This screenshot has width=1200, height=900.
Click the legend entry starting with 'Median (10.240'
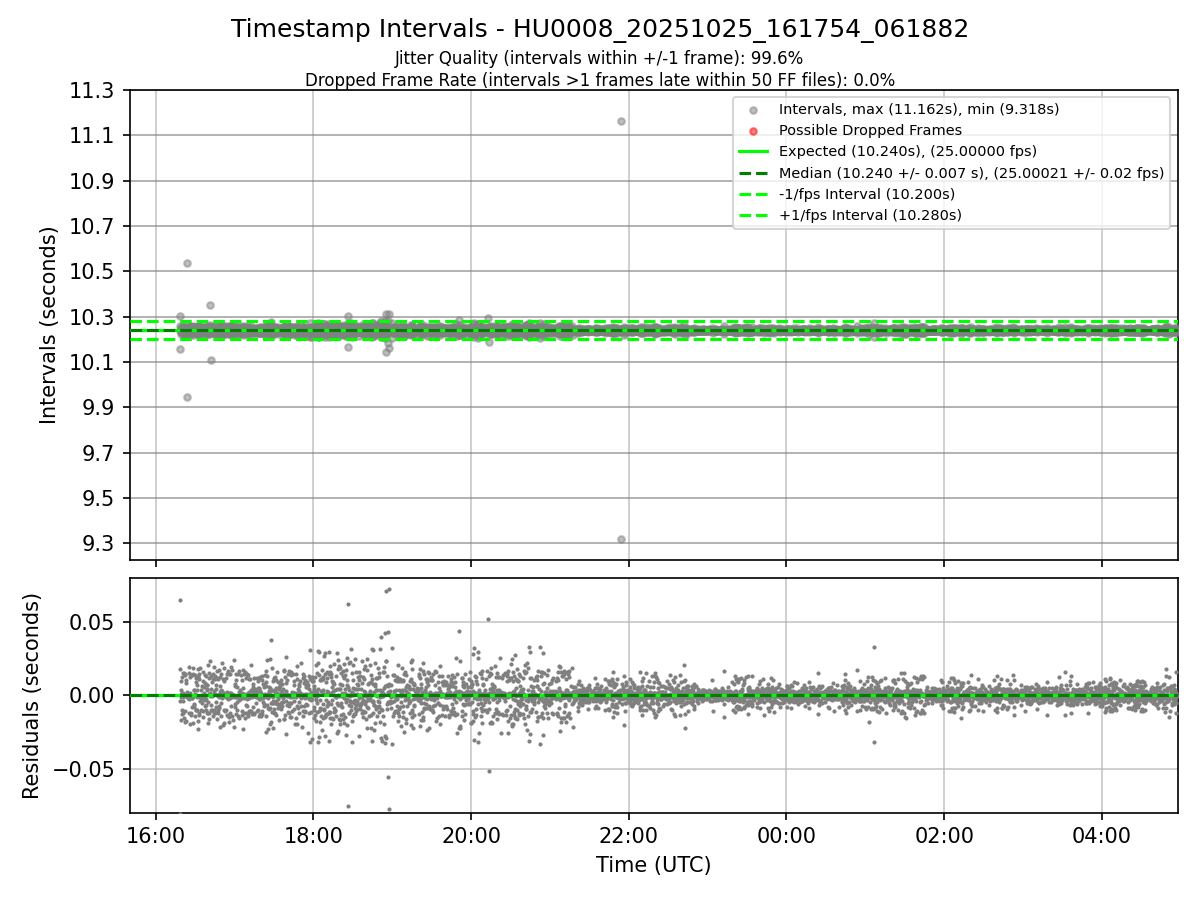point(971,173)
